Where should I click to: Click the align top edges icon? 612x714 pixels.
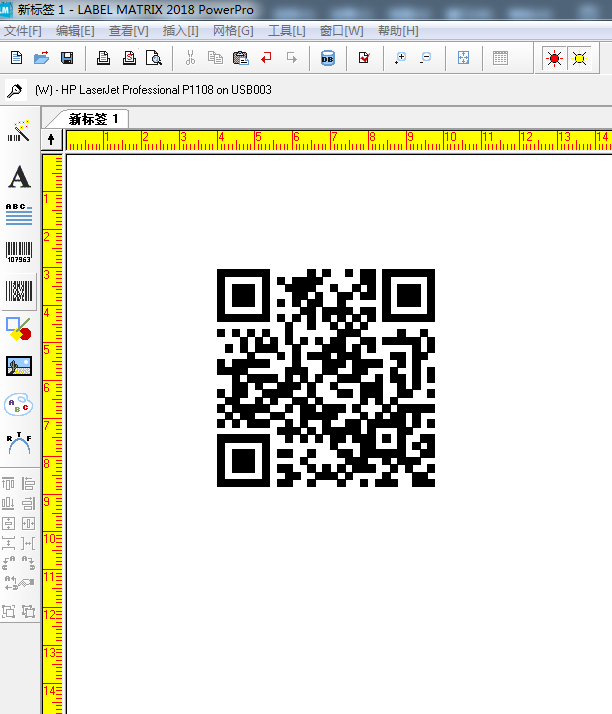(8, 484)
